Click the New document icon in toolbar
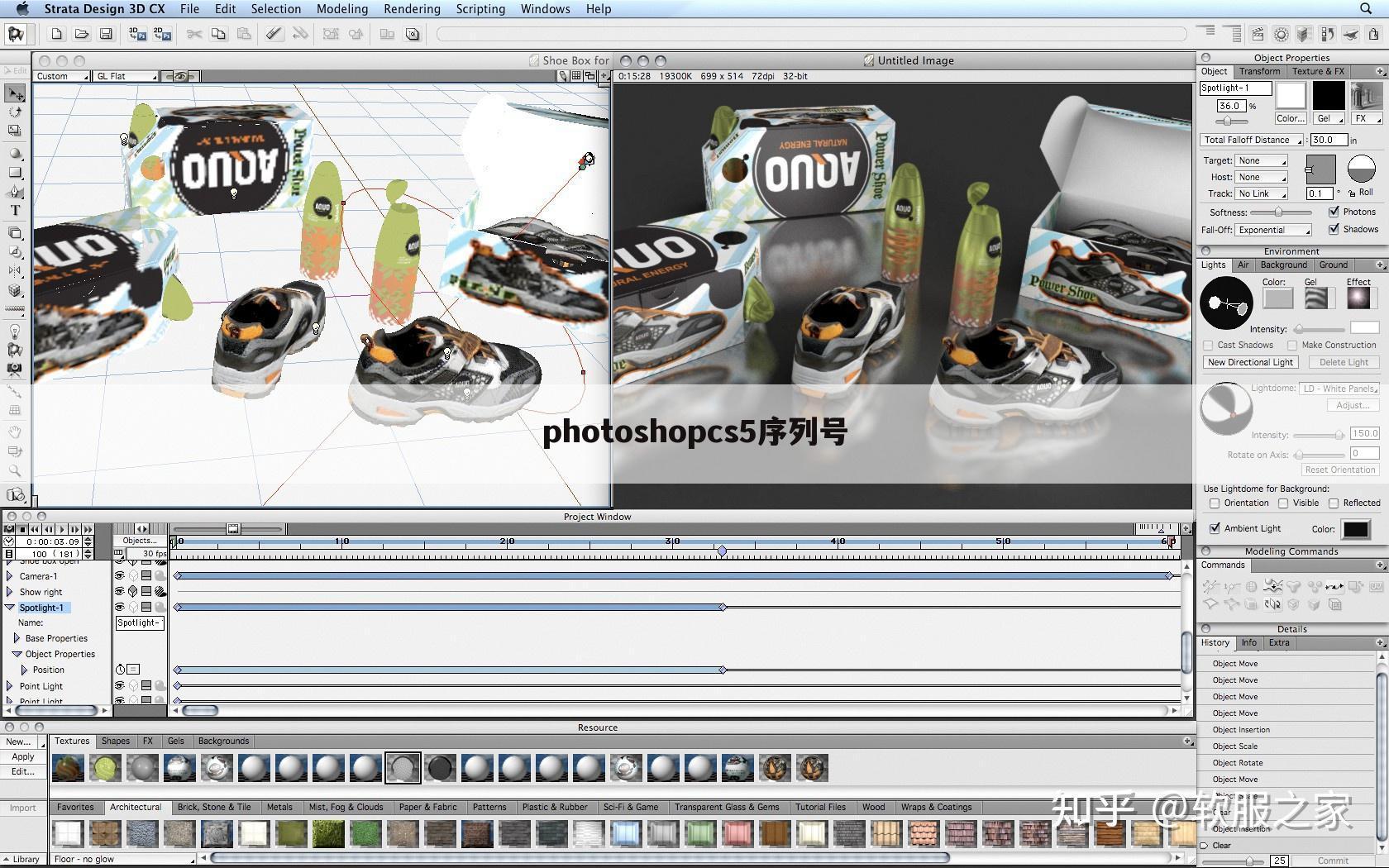Screen dimensions: 1389x868 (x=56, y=34)
